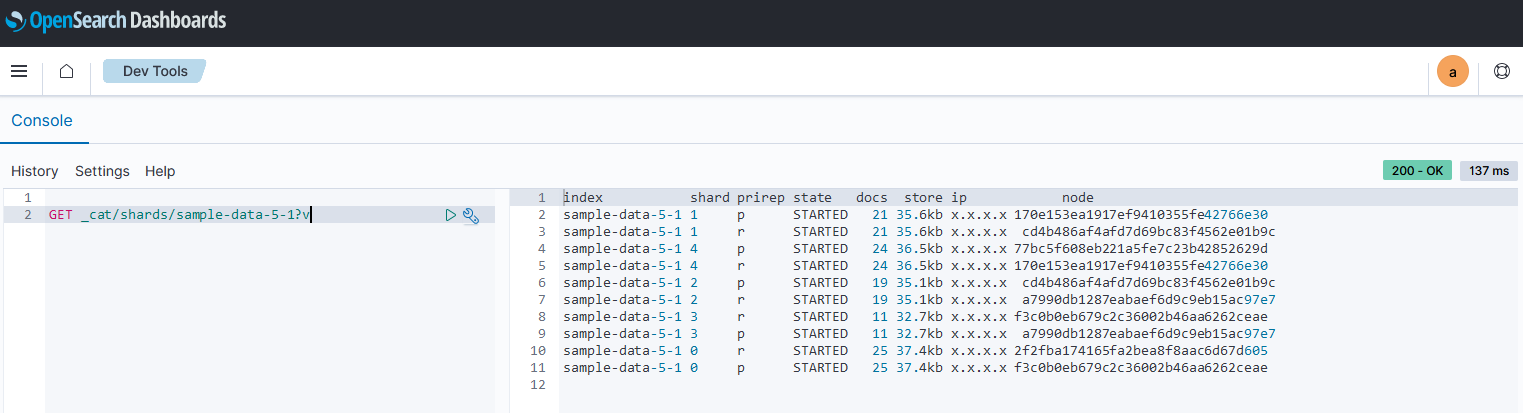Click the 'ip' column header in output
The height and width of the screenshot is (413, 1524).
coord(959,198)
